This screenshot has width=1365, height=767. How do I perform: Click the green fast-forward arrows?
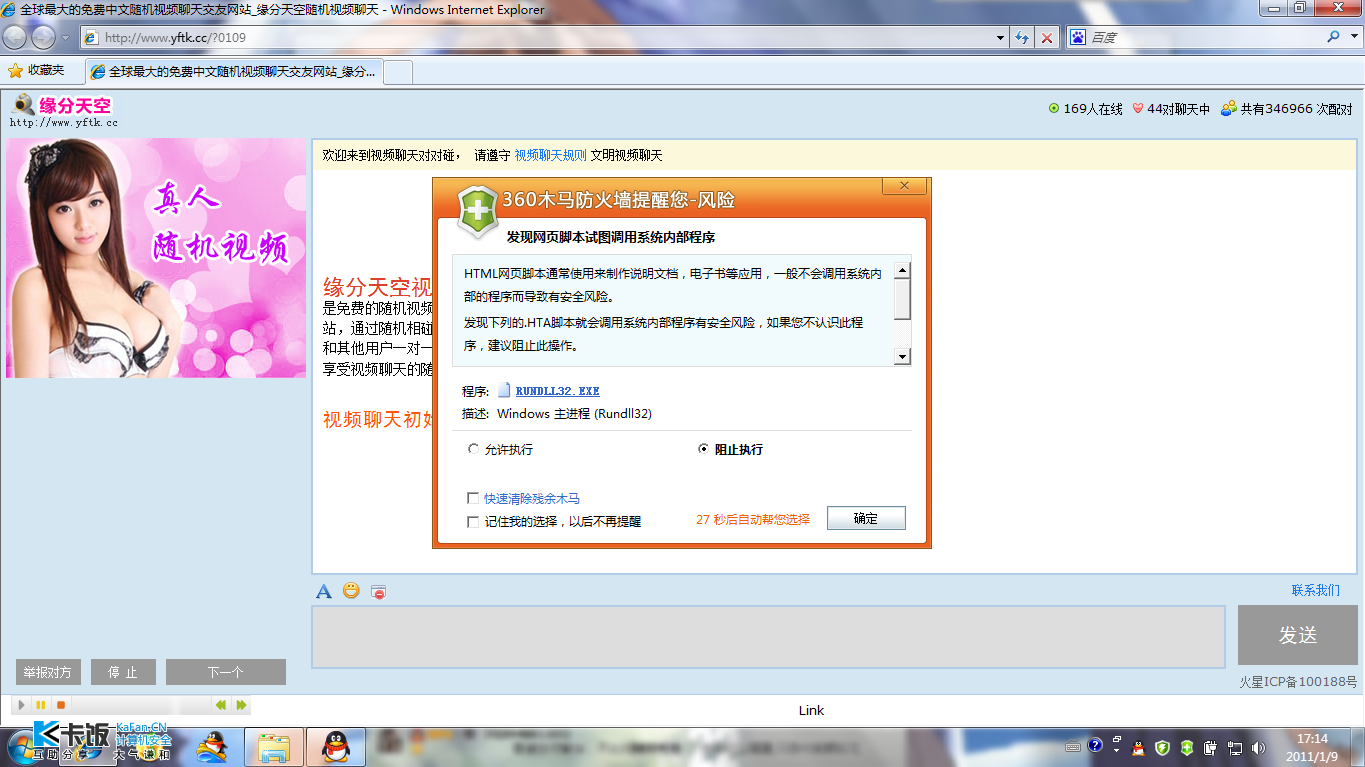(241, 705)
